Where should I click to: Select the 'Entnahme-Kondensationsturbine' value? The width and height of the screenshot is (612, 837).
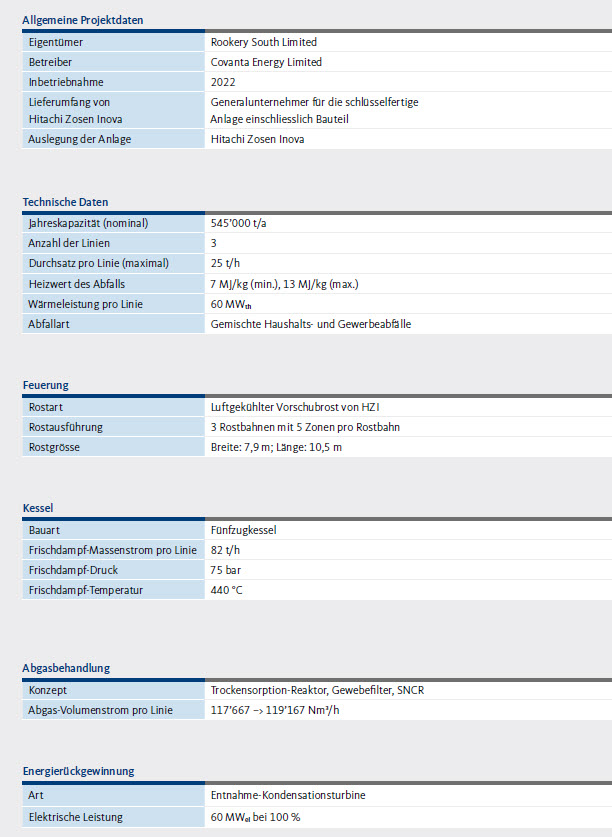pos(288,795)
